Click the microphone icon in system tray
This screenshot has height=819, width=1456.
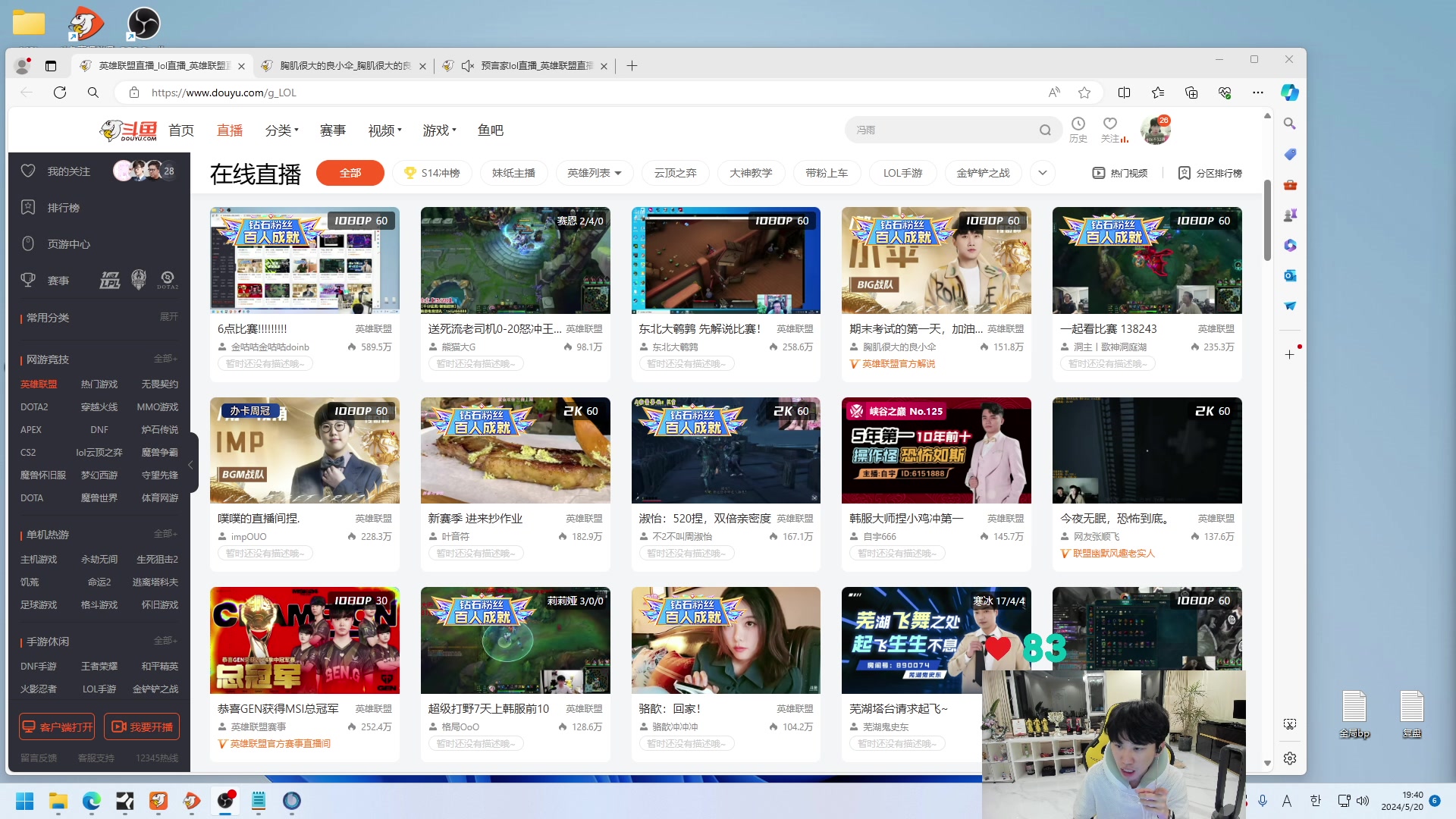(1262, 801)
